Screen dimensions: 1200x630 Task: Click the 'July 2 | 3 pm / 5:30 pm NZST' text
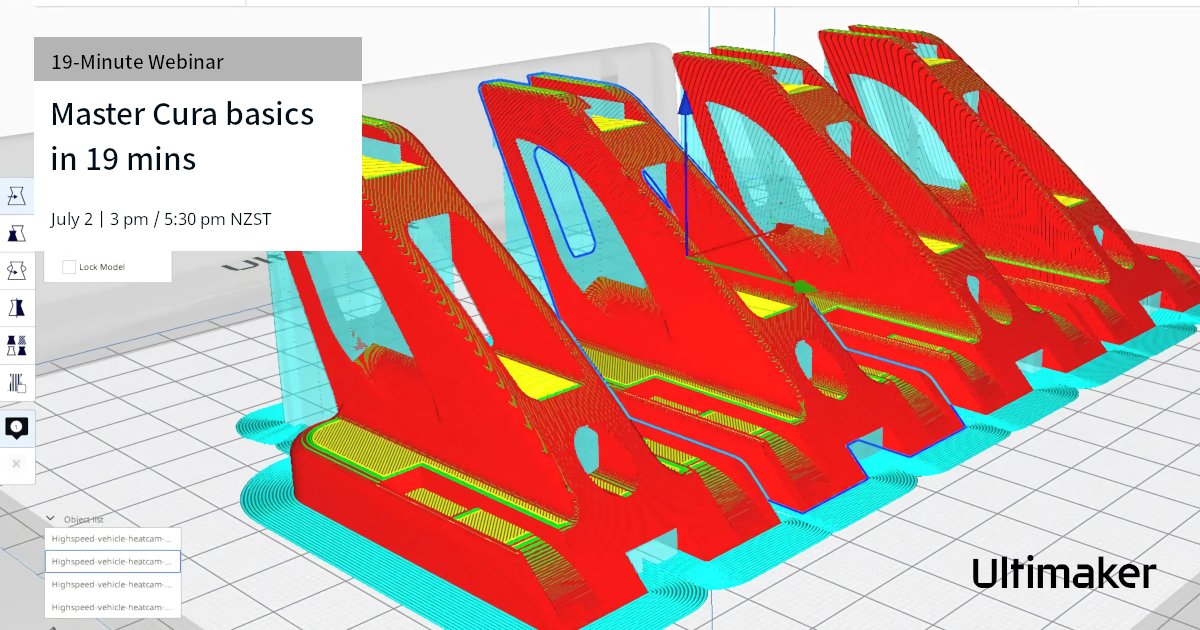tap(161, 219)
